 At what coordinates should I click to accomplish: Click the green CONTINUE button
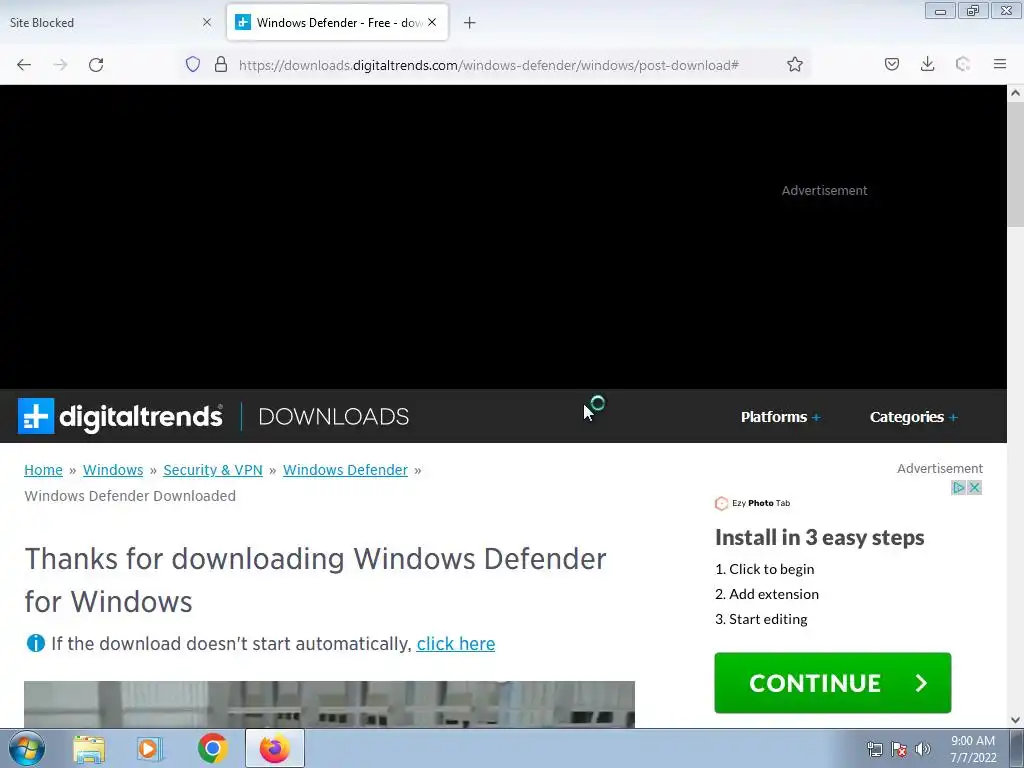pos(833,682)
